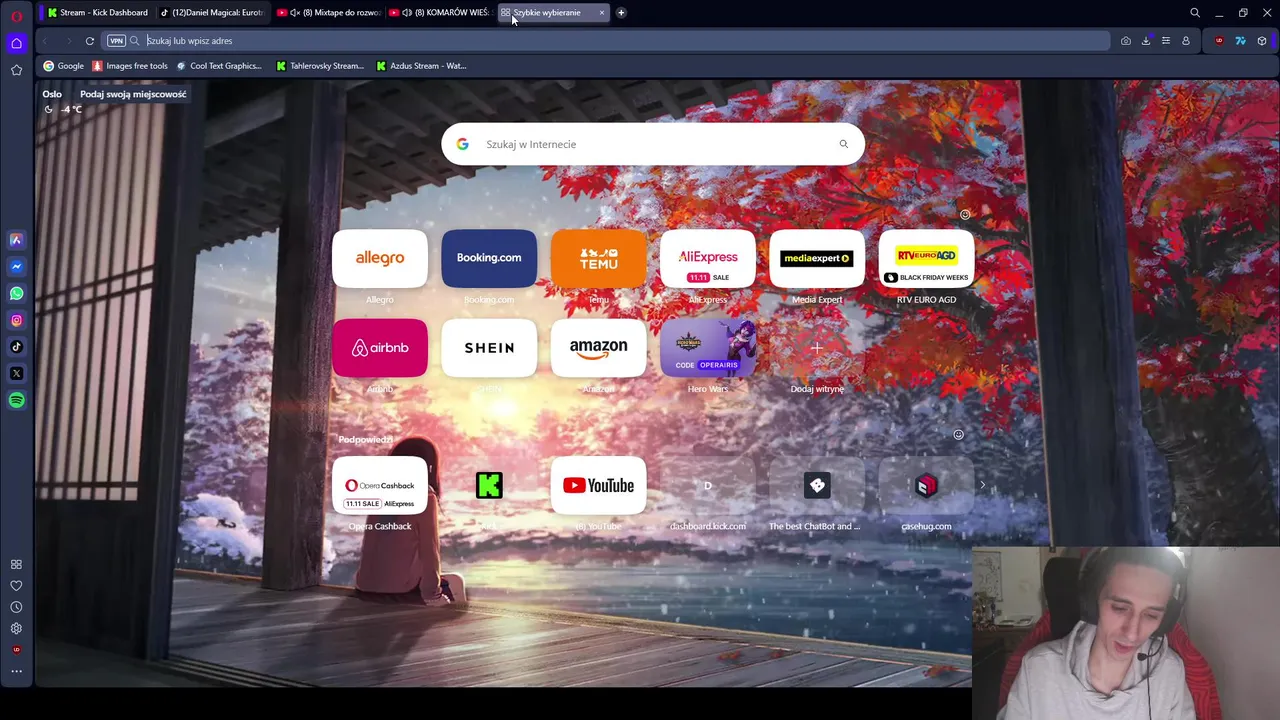Viewport: 1280px width, 720px height.
Task: Open a new tab with plus button
Action: click(x=621, y=13)
